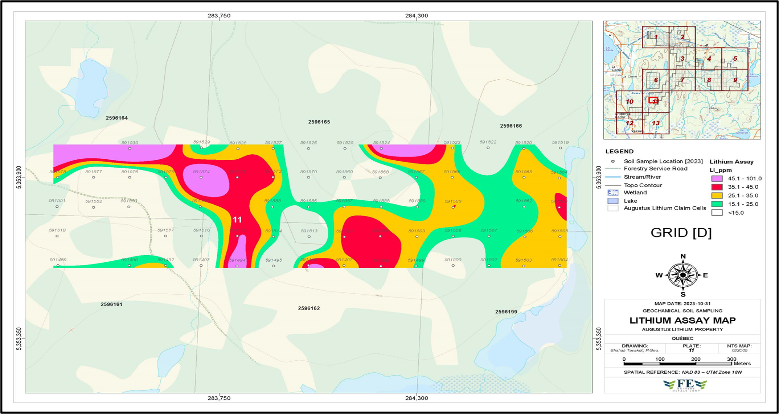The height and width of the screenshot is (414, 780).
Task: Click the '283,750' easting label at bottom edge
Action: click(219, 398)
